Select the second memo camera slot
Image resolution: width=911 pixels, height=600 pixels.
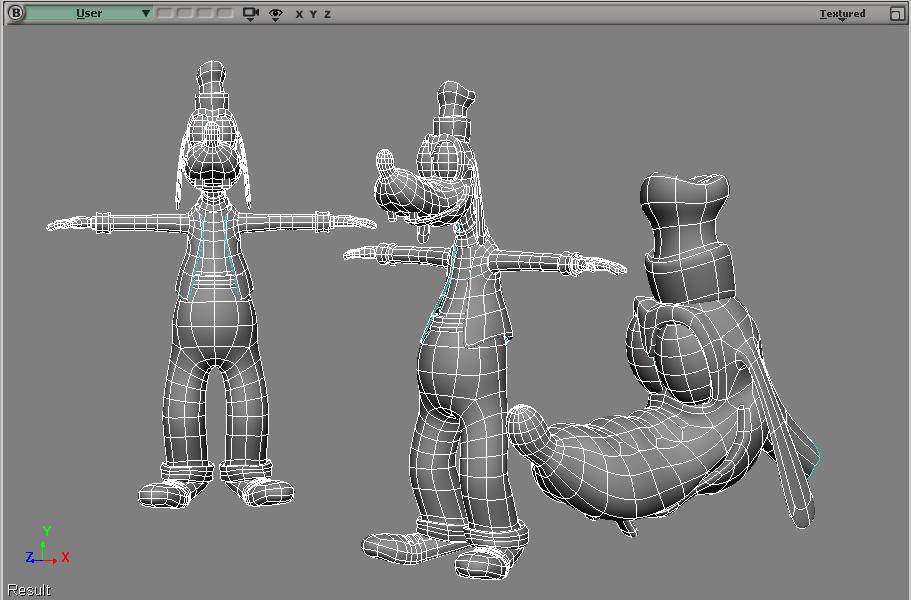point(185,13)
